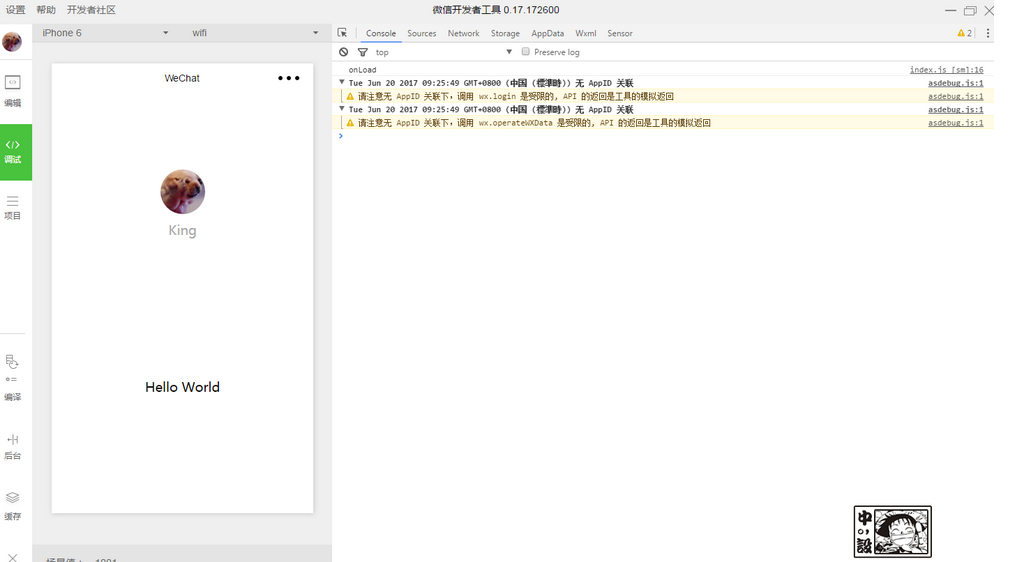The width and height of the screenshot is (1009, 562).
Task: Open asdebug.js:1 link on second timestamp row
Action: (x=956, y=109)
